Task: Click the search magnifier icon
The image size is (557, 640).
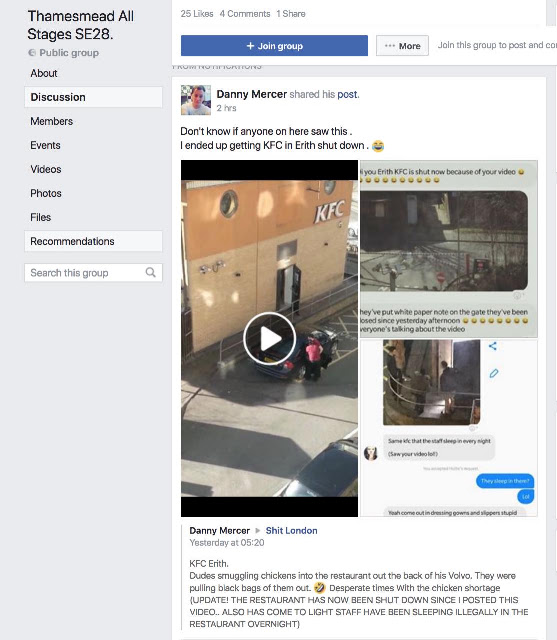Action: pyautogui.click(x=151, y=272)
